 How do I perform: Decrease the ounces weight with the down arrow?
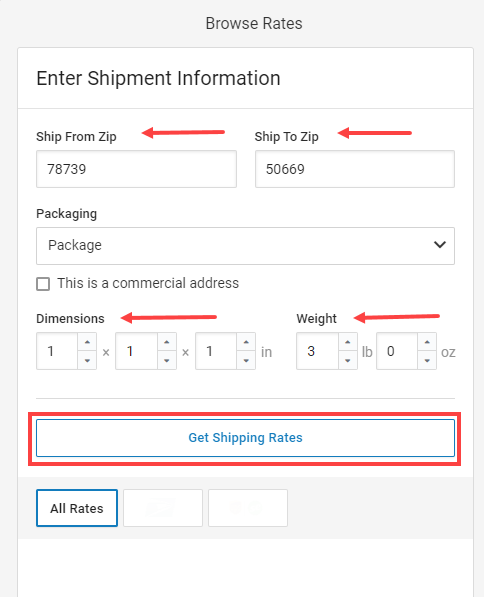427,360
